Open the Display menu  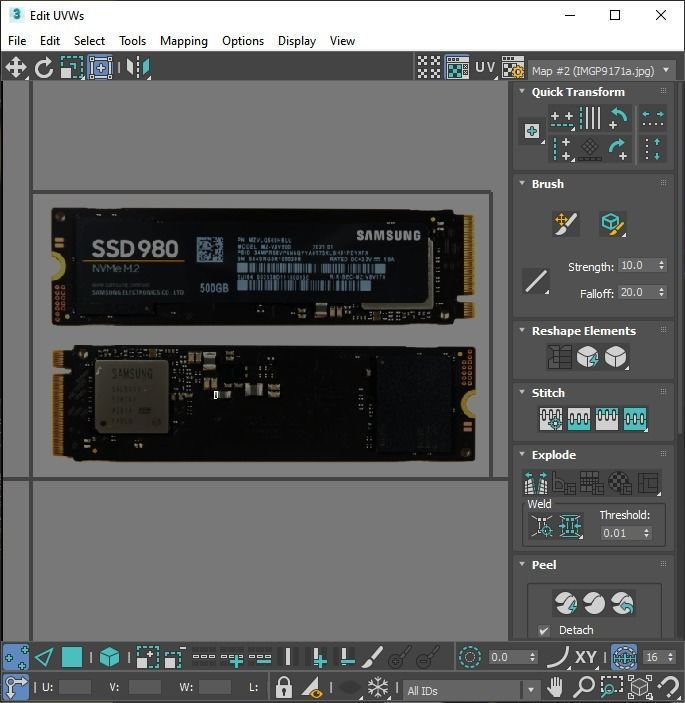[x=297, y=41]
